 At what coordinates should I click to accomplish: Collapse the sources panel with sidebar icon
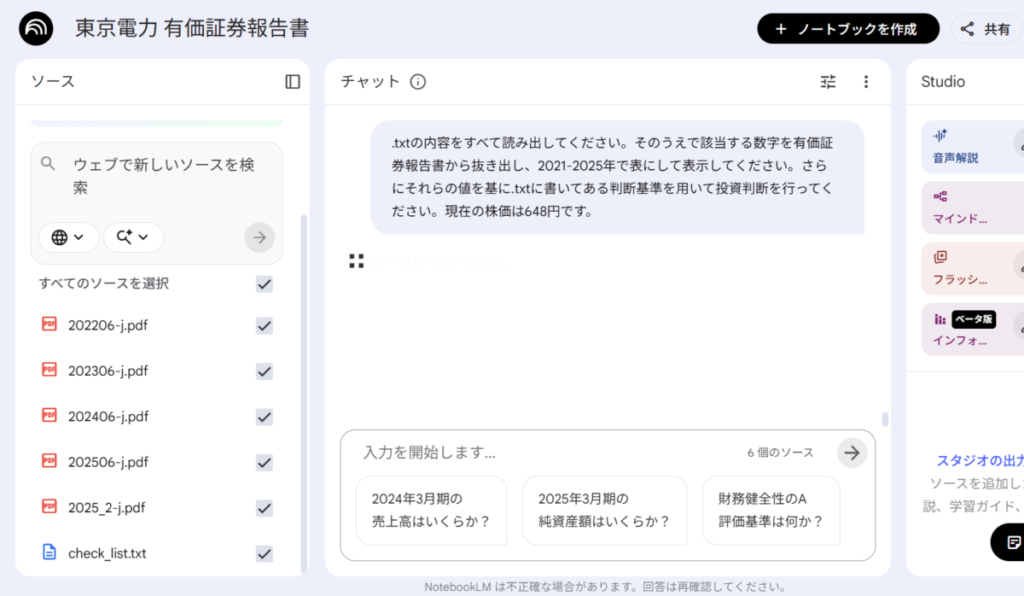tap(292, 82)
